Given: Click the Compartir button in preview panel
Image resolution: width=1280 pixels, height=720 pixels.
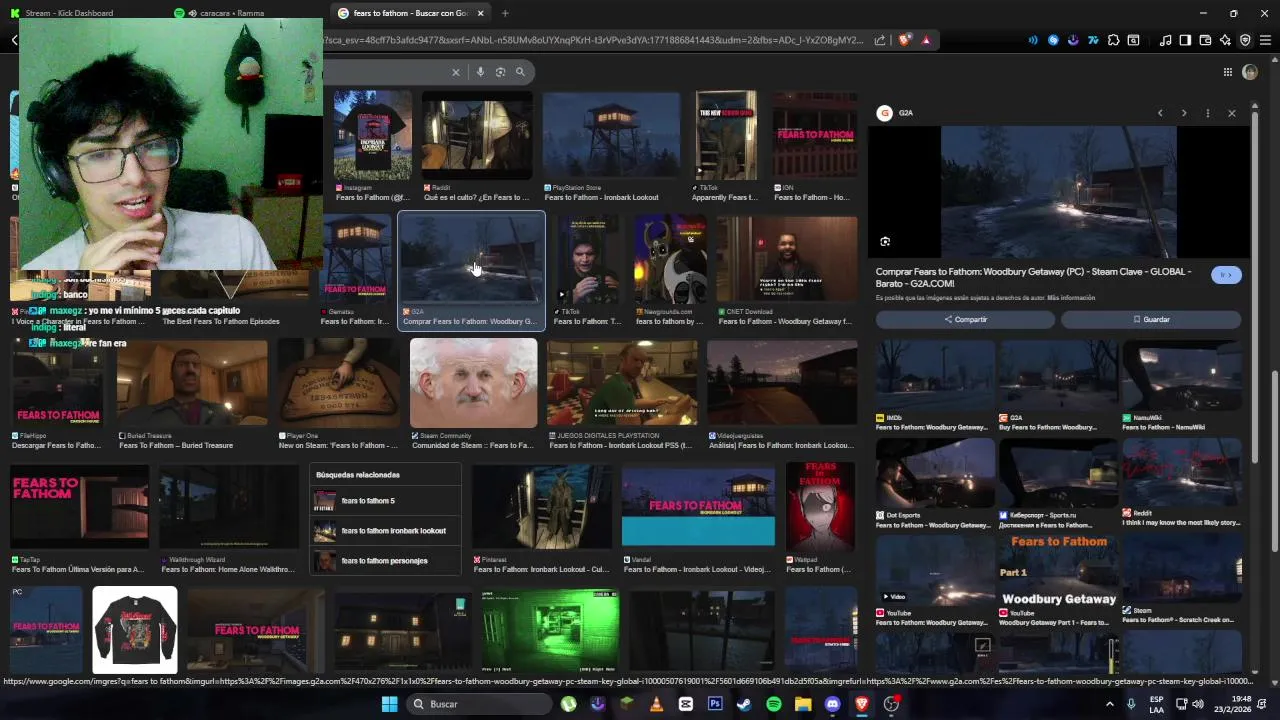Looking at the screenshot, I should point(965,319).
